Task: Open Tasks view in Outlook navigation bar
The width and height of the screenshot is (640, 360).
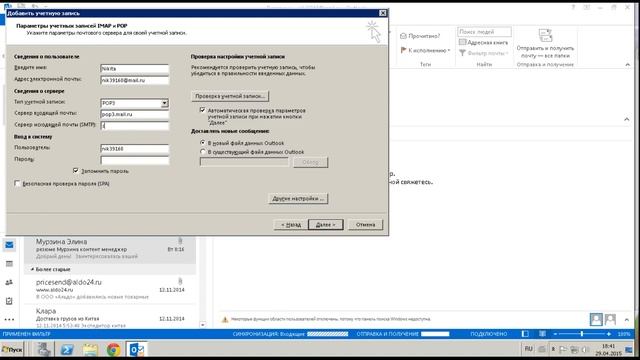Action: point(9,301)
